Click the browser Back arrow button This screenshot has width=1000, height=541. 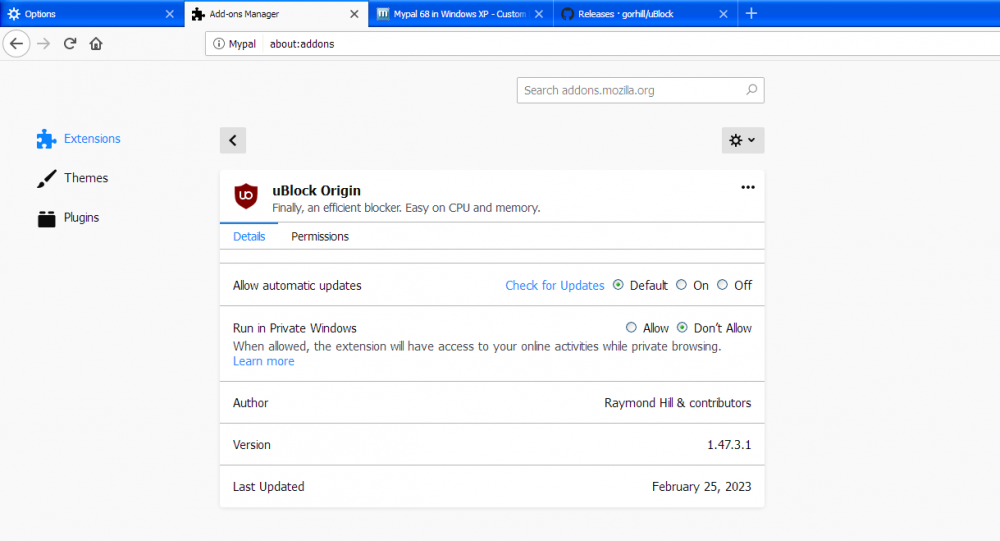pyautogui.click(x=16, y=44)
